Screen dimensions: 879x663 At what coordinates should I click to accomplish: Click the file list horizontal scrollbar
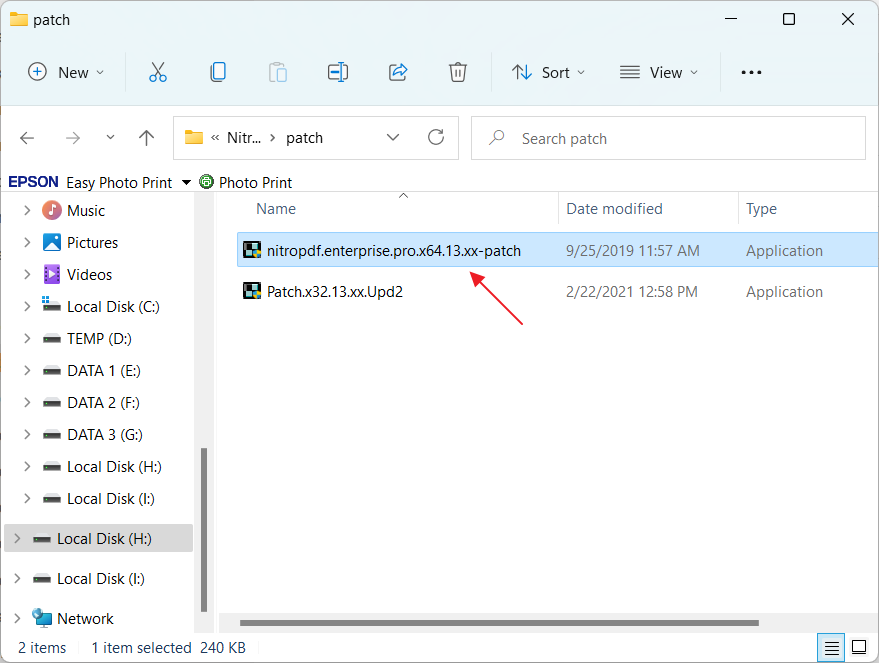point(499,623)
